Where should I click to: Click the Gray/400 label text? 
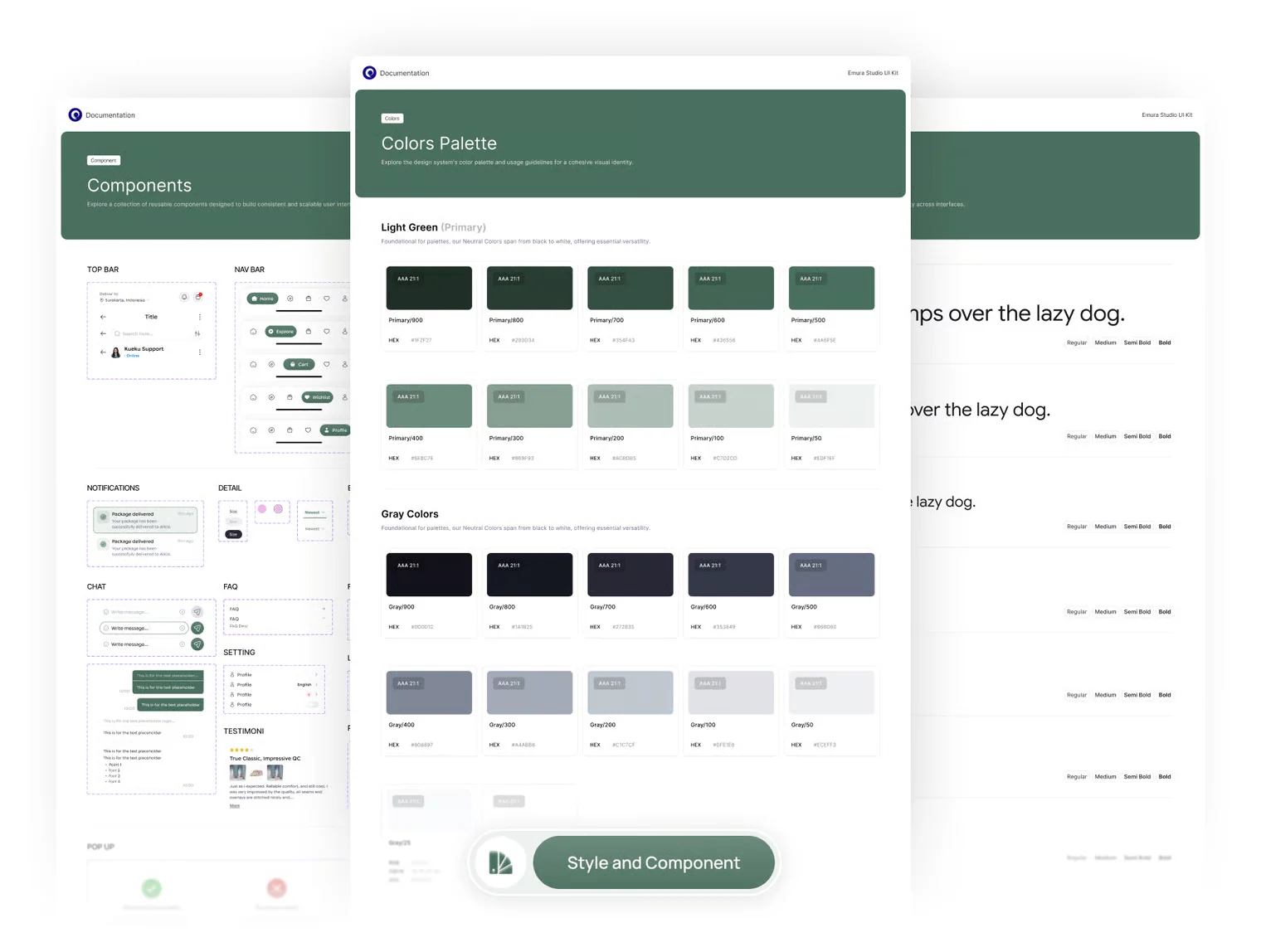[x=402, y=725]
